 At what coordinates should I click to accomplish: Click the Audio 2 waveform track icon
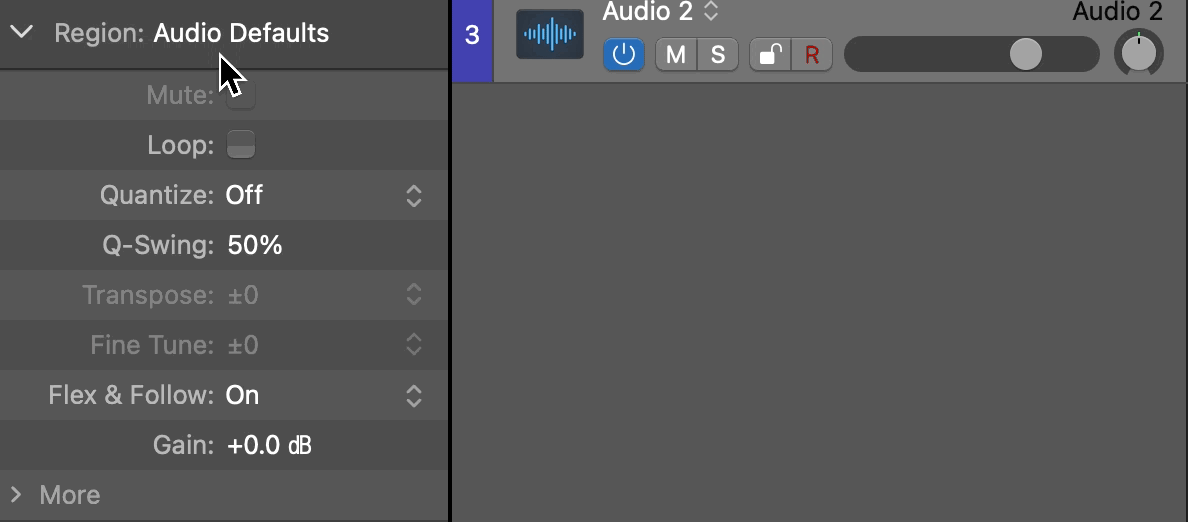pyautogui.click(x=549, y=34)
